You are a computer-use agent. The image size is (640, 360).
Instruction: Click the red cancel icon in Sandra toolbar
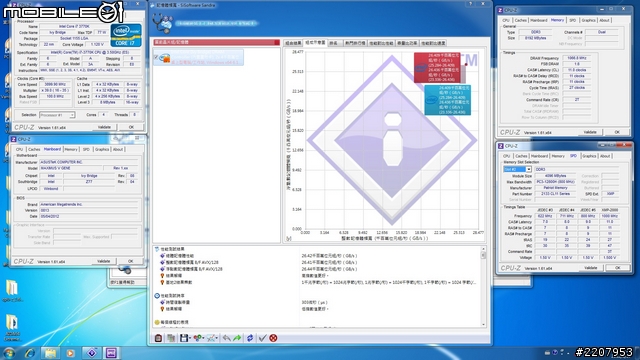[273, 338]
